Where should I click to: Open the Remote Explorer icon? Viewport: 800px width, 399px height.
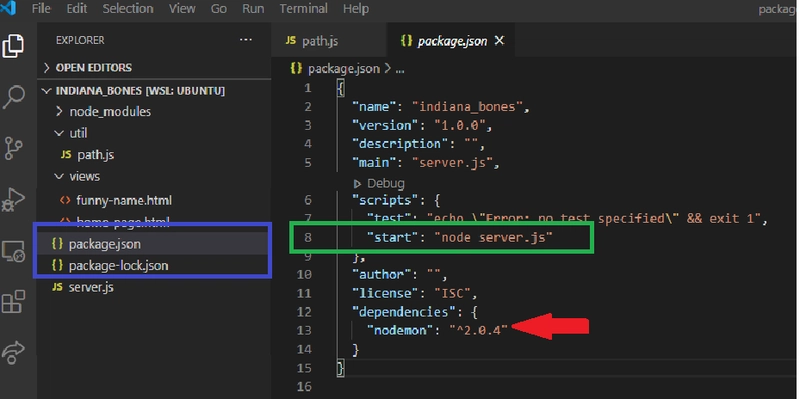click(13, 251)
